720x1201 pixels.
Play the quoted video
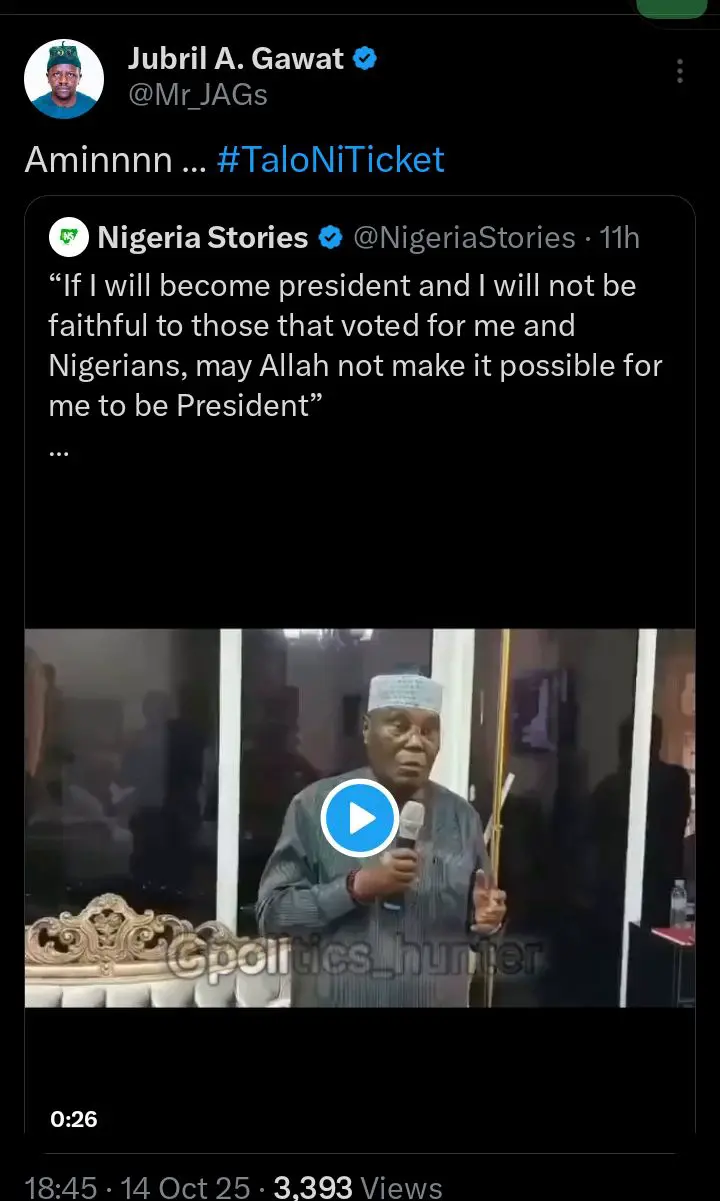point(360,818)
